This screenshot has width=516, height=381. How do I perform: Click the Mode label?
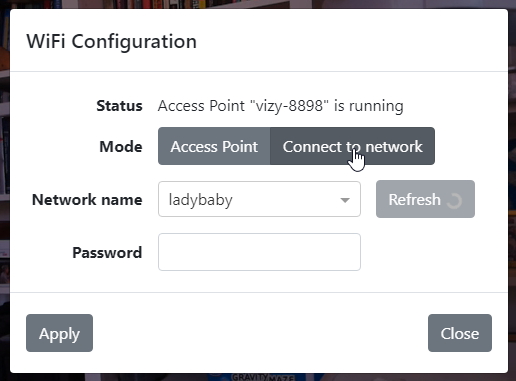121,147
